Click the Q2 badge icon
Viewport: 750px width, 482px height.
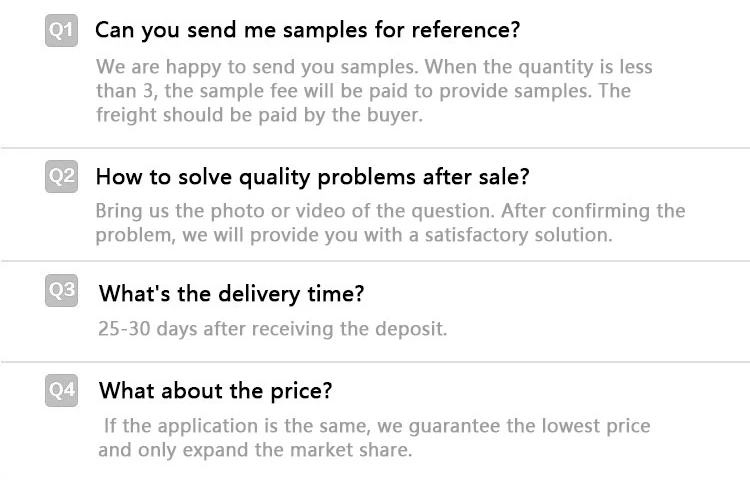(61, 177)
